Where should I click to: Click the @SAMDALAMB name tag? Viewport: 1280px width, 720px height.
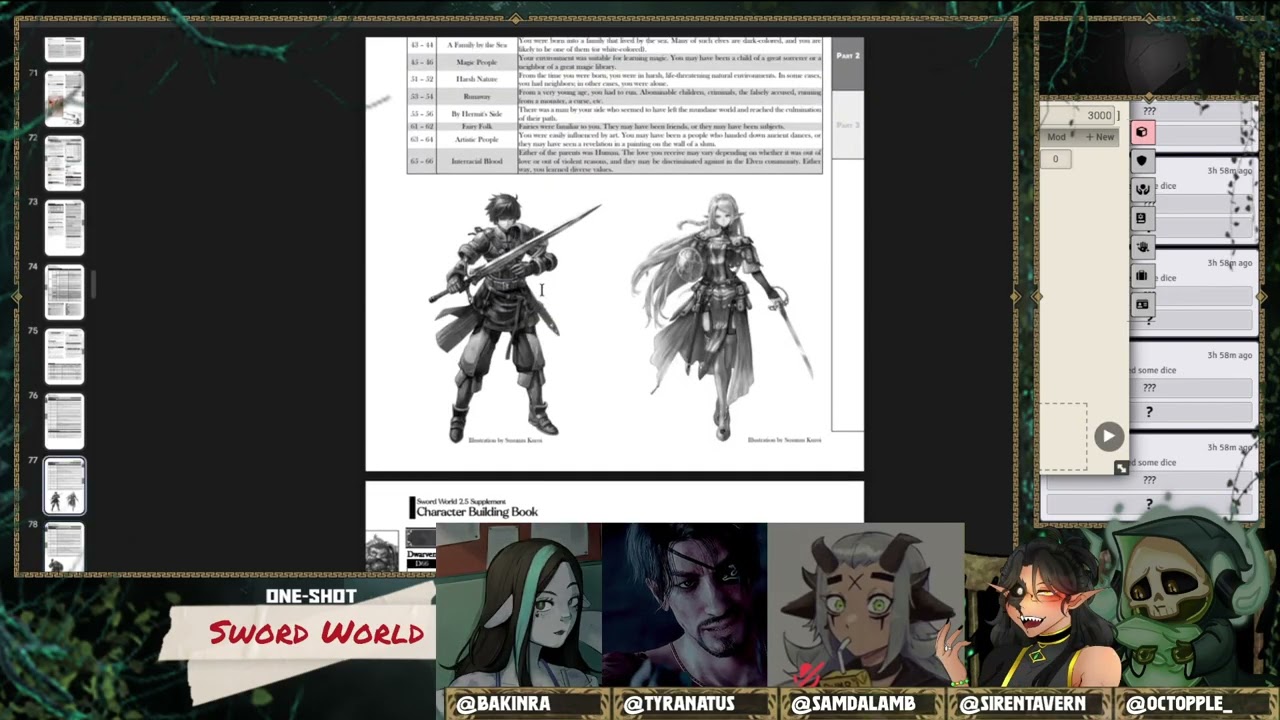coord(852,704)
